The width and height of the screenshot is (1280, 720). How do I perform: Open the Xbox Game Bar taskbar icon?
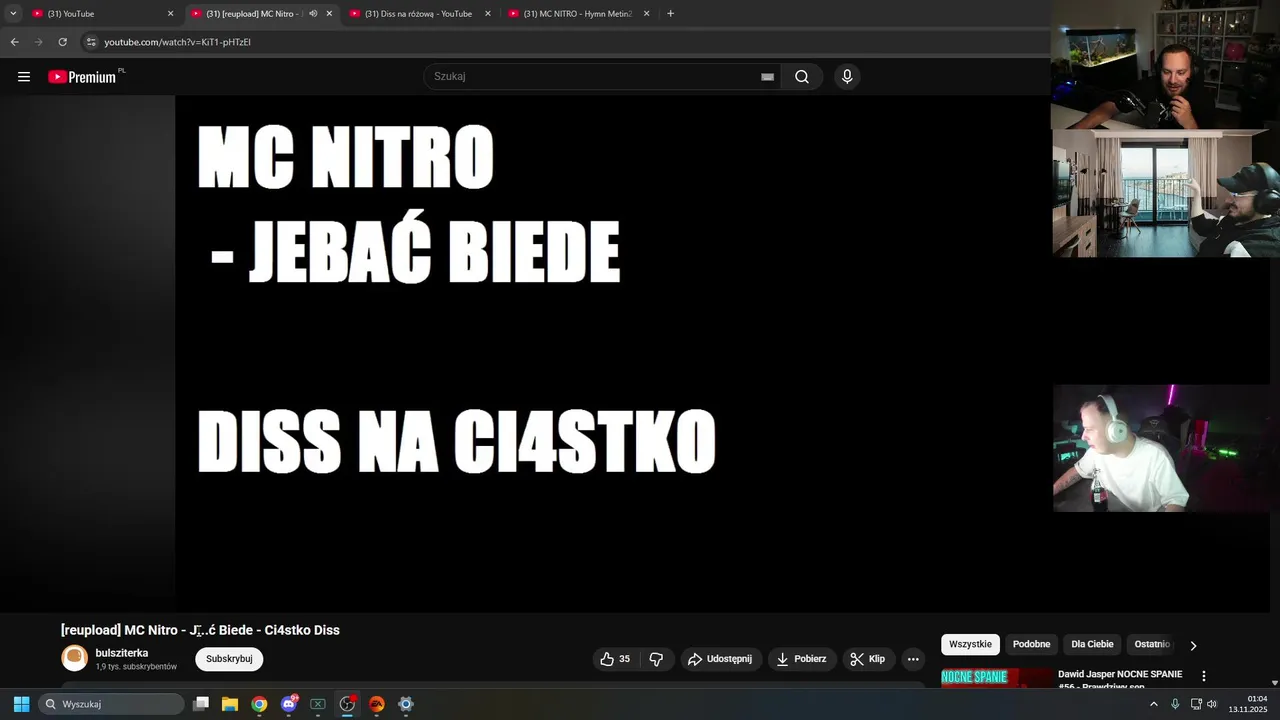318,704
